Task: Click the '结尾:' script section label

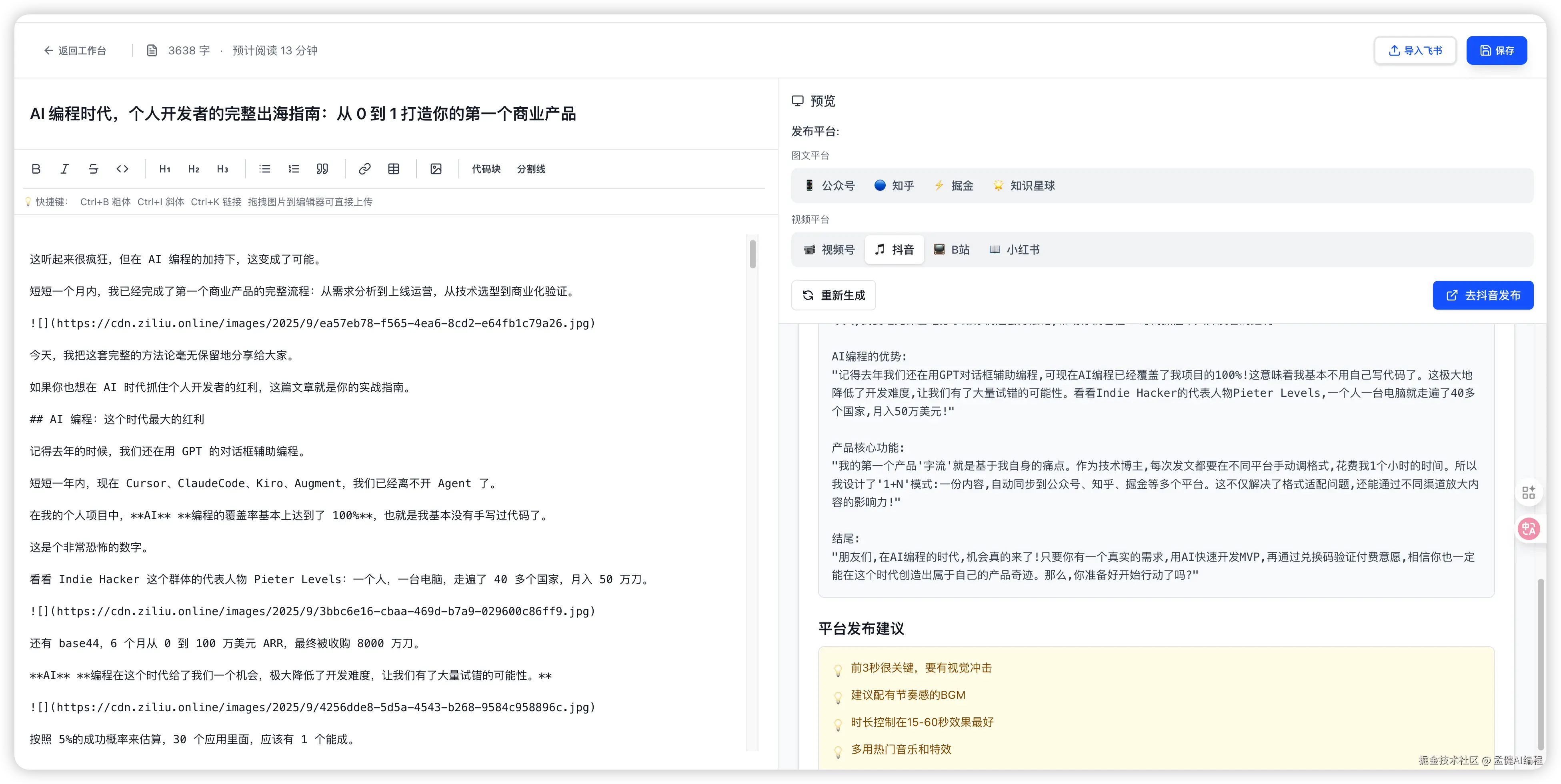Action: (x=845, y=539)
